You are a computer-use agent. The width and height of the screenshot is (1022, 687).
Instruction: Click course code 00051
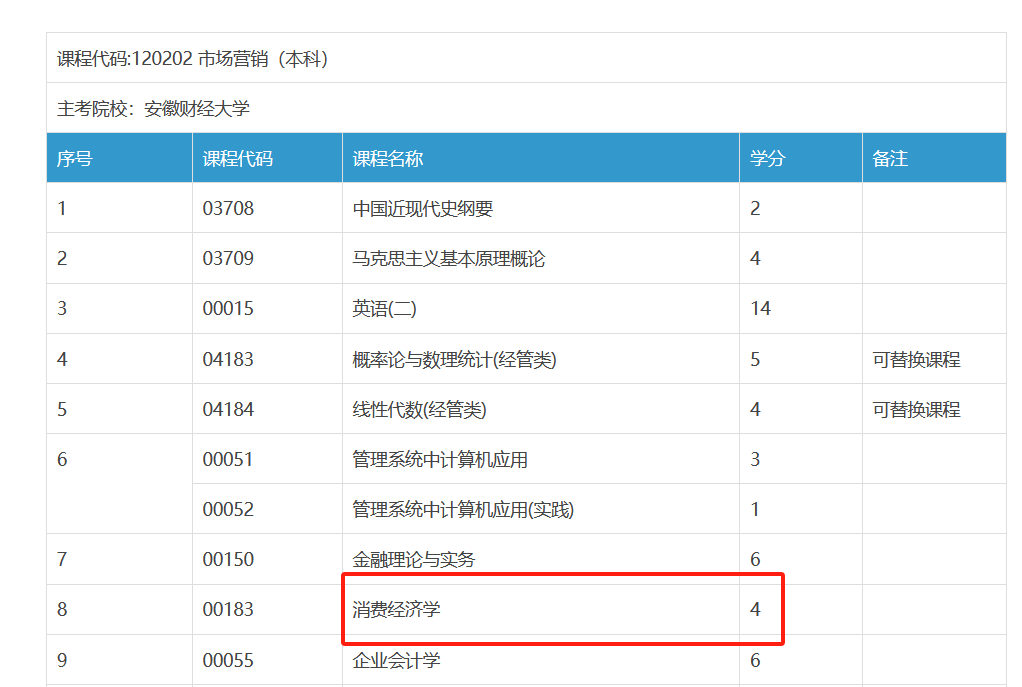pyautogui.click(x=228, y=460)
